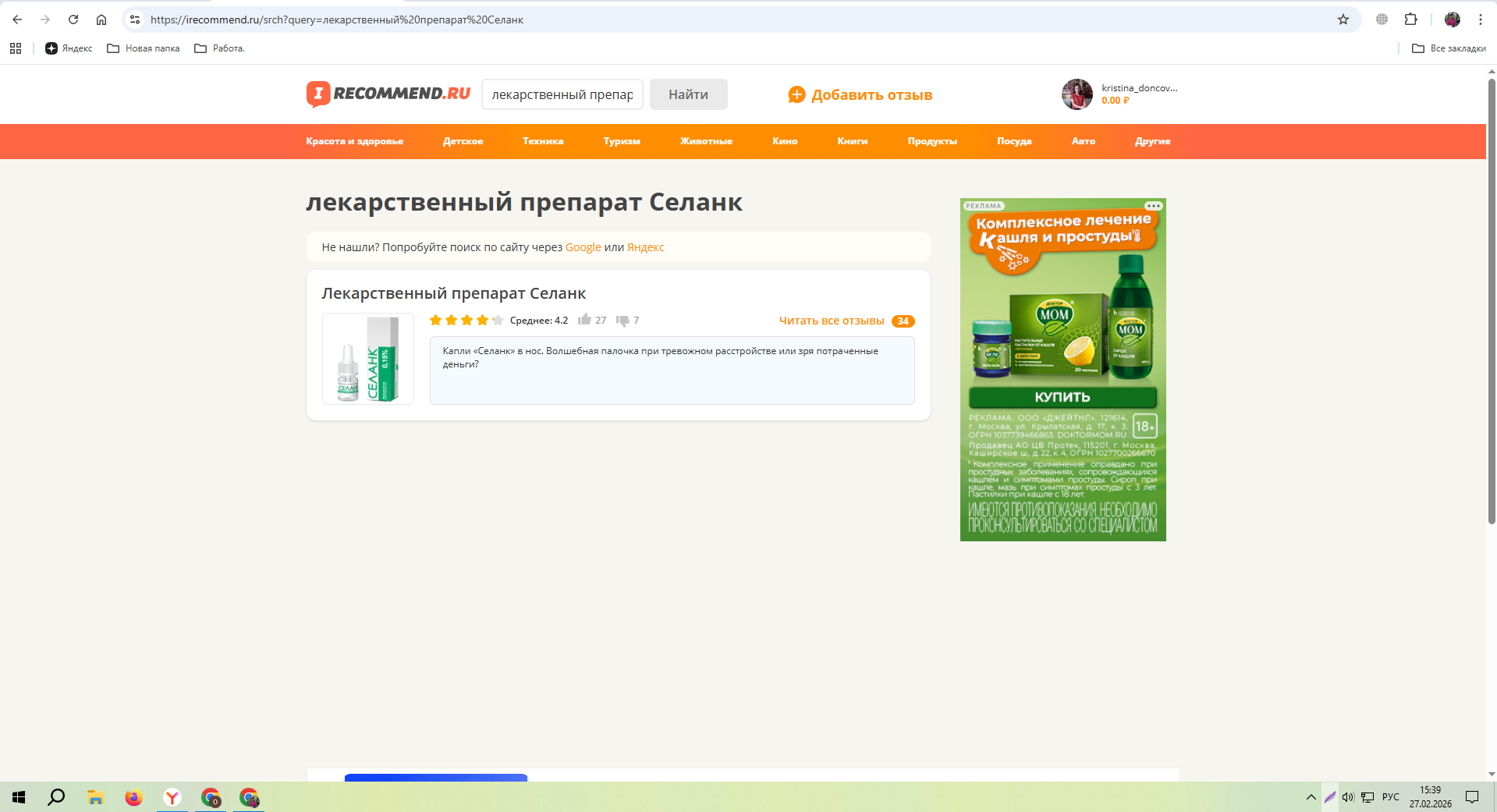Go back to the previous page
1497x812 pixels.
[x=17, y=20]
